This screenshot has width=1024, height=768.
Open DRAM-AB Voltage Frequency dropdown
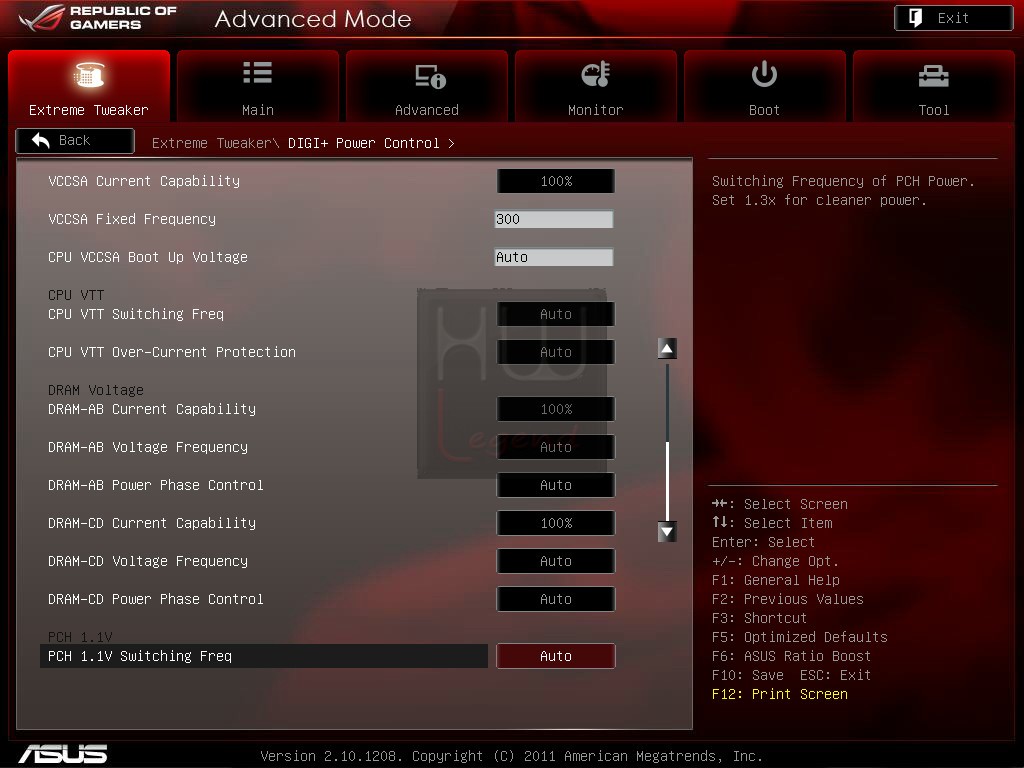click(x=556, y=447)
